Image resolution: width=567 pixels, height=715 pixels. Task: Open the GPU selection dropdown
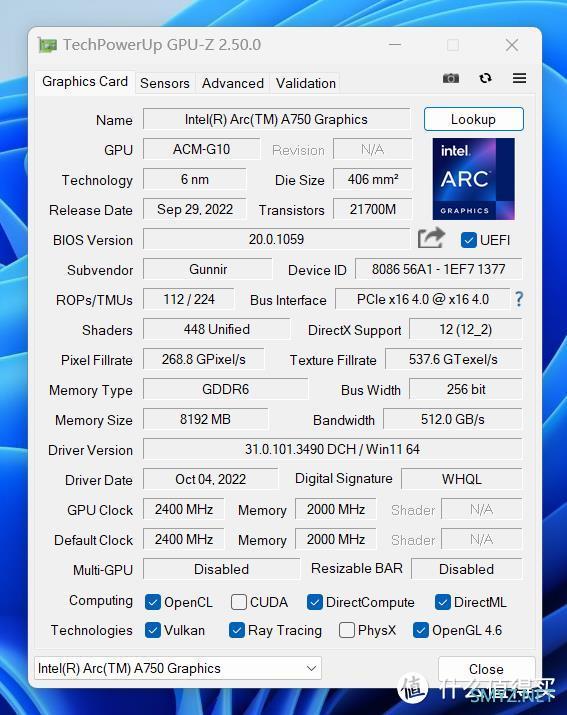pyautogui.click(x=178, y=668)
